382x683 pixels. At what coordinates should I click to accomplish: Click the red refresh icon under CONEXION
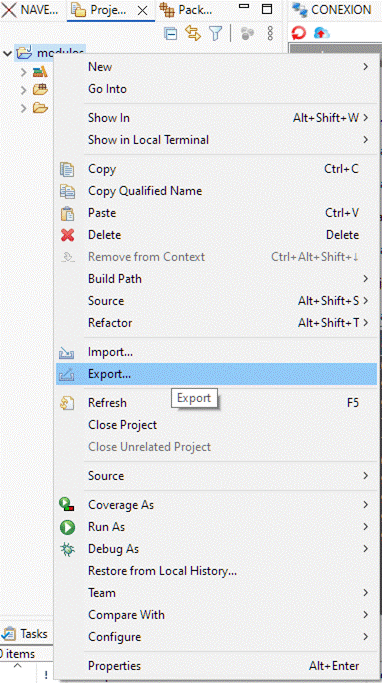coord(299,33)
